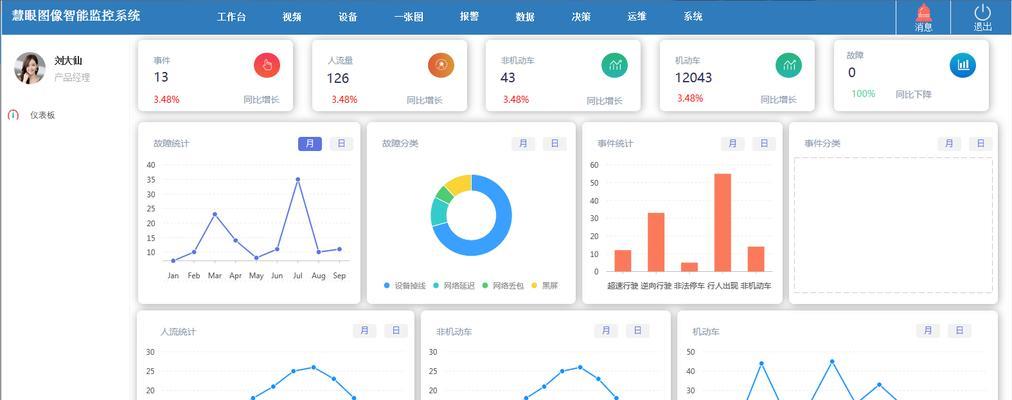
Task: Select 日 in 人流统计 chart
Action: [396, 331]
